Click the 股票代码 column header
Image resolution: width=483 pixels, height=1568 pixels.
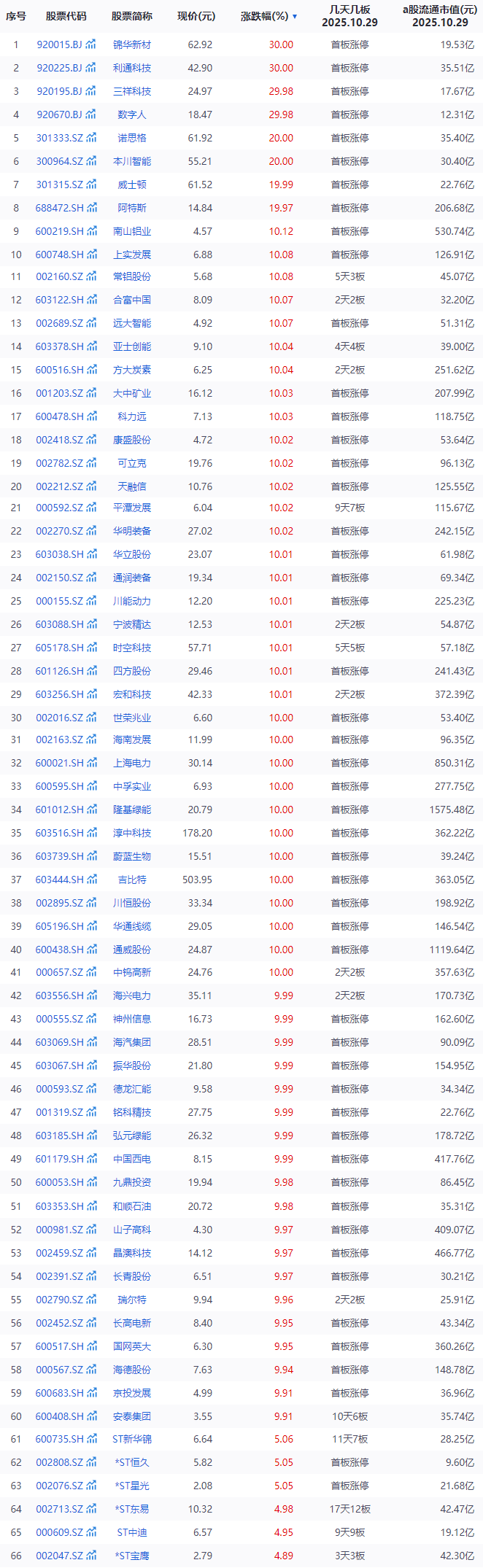click(66, 16)
